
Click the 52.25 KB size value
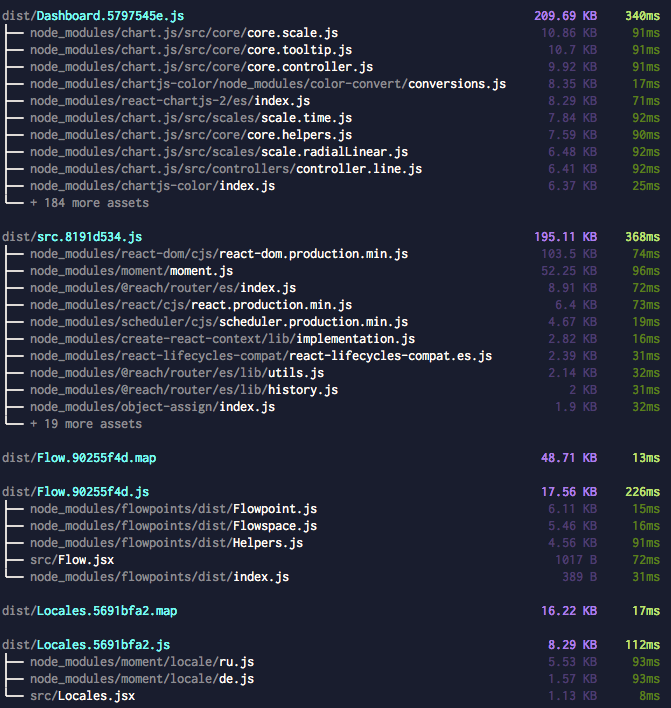pyautogui.click(x=569, y=271)
